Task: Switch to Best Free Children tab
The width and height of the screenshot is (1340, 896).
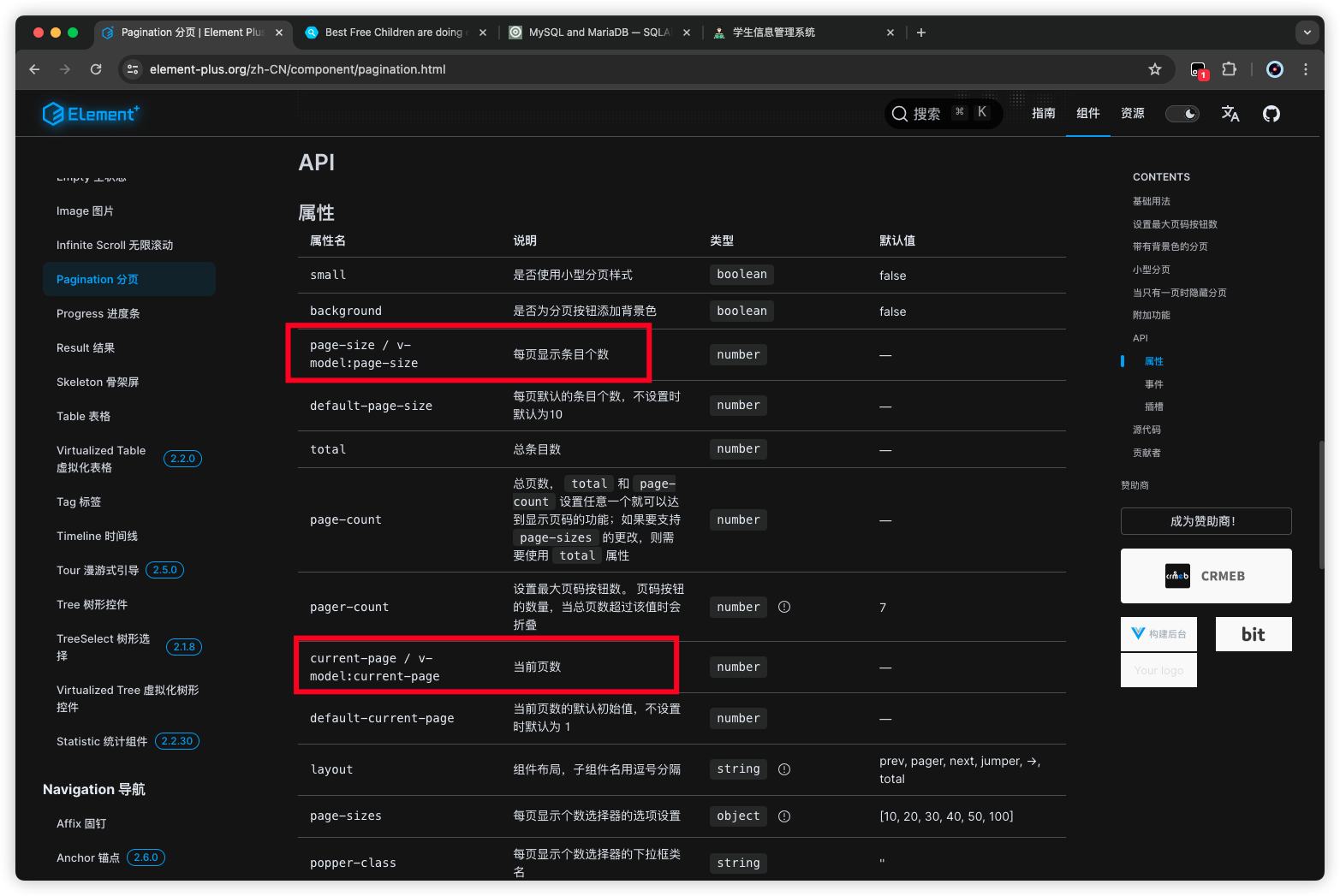Action: [394, 33]
